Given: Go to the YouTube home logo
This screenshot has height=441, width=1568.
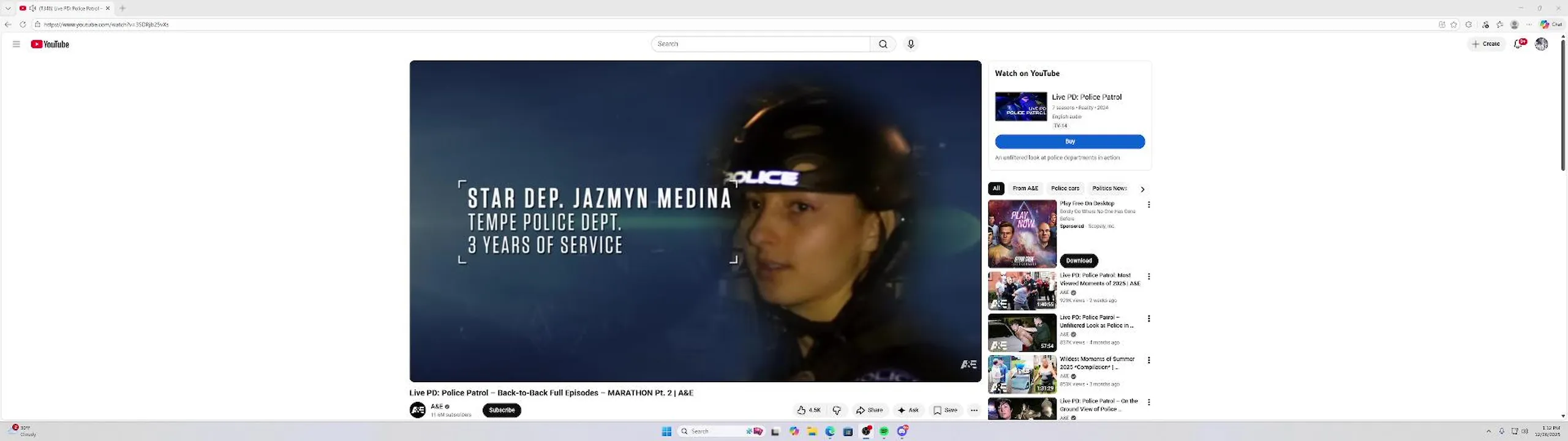Looking at the screenshot, I should pyautogui.click(x=50, y=44).
